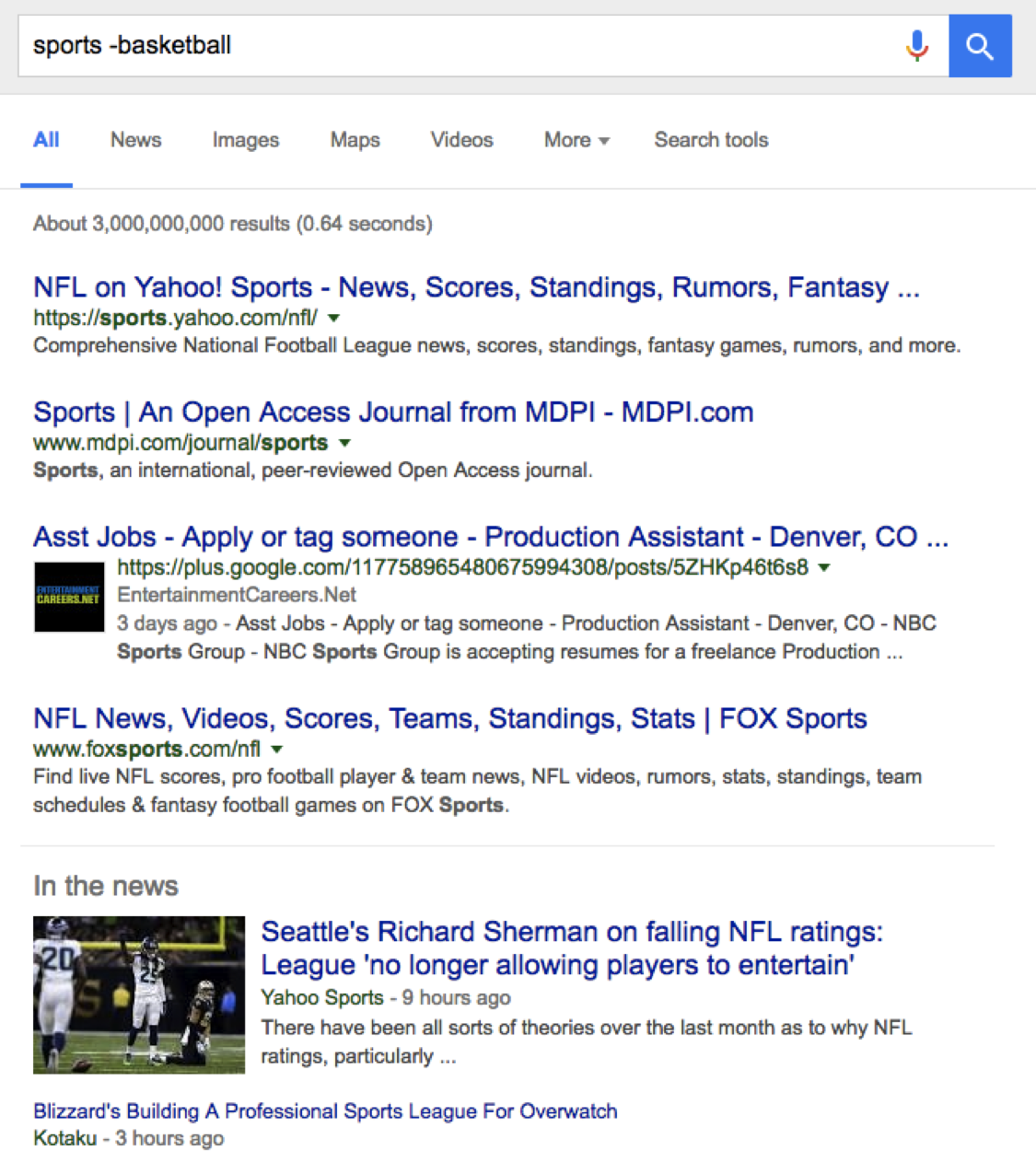
Task: Open the More dropdown menu
Action: [575, 140]
